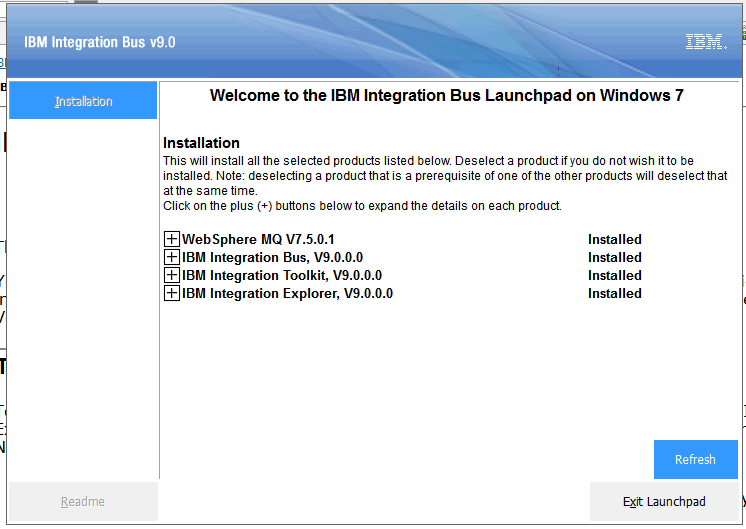Click the Welcome to Launchpad heading
Image resolution: width=746 pixels, height=529 pixels.
point(447,96)
